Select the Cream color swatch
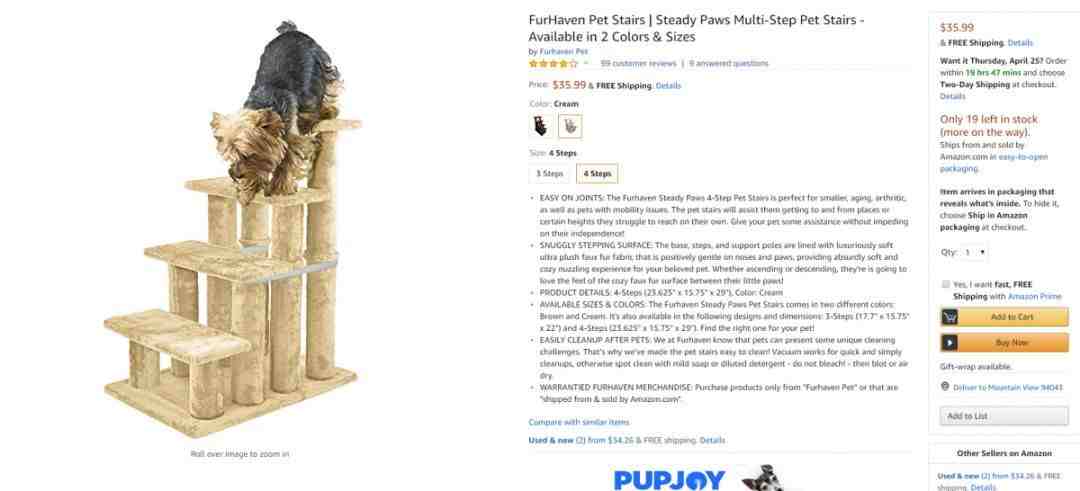Screen dimensions: 1080x491 point(570,126)
